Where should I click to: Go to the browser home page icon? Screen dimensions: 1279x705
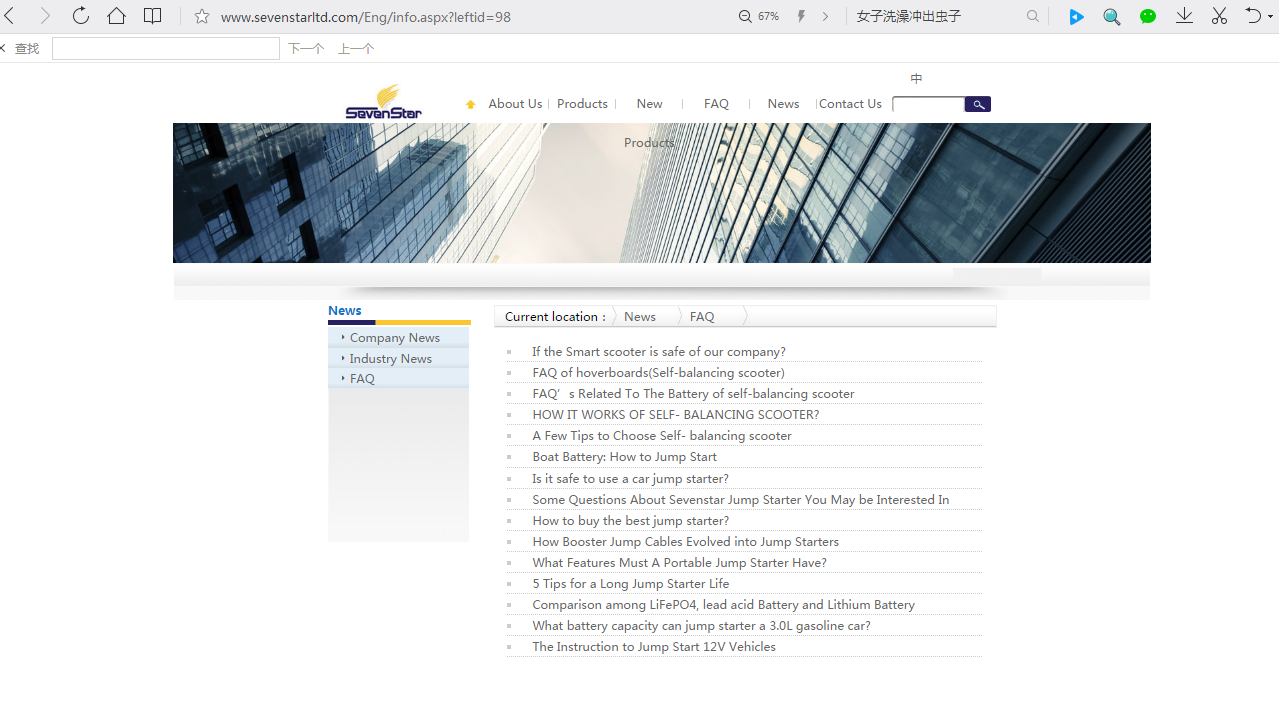coord(117,16)
